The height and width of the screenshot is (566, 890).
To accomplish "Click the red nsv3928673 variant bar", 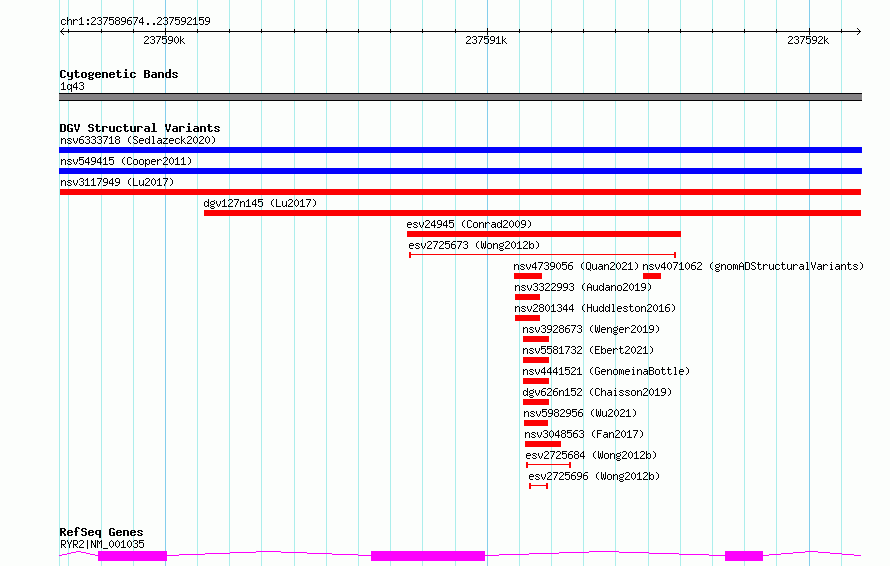I will click(x=536, y=339).
